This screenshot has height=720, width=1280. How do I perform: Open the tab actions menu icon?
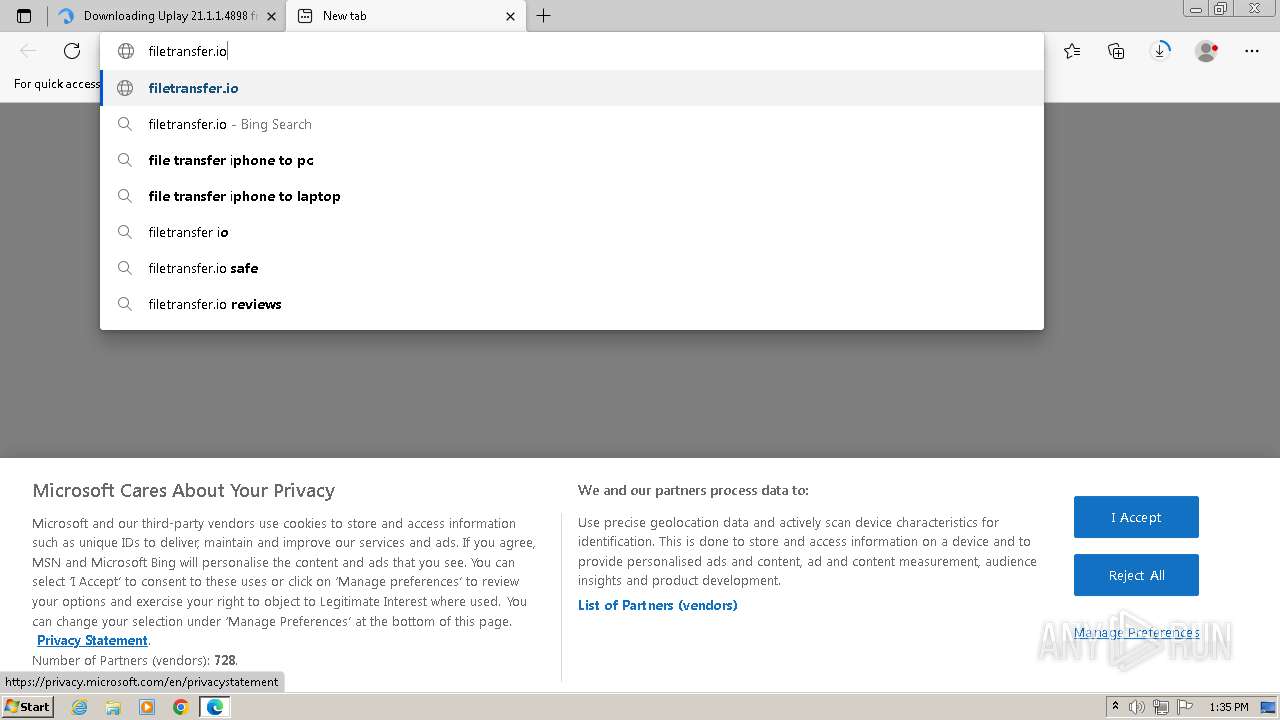[x=24, y=16]
